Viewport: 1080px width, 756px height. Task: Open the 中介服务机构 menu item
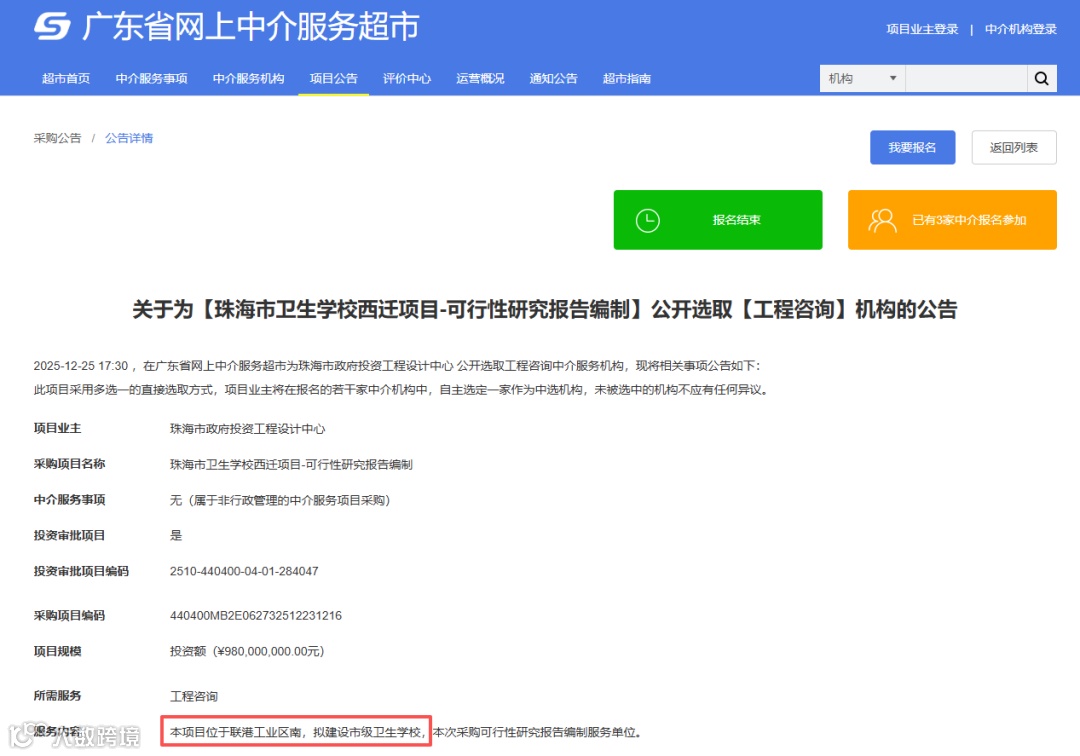[x=249, y=78]
